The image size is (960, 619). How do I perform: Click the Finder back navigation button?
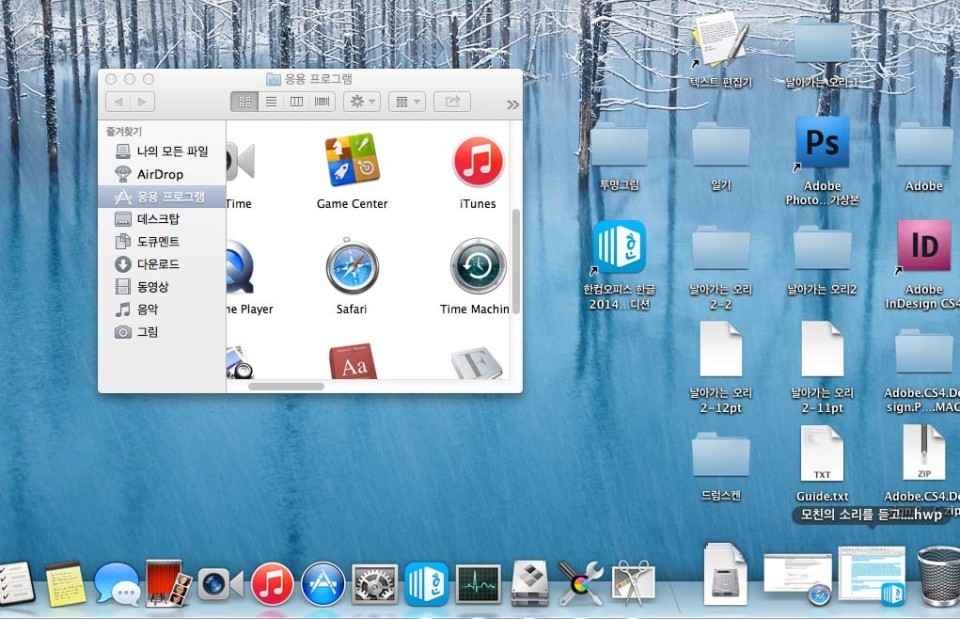[x=117, y=102]
